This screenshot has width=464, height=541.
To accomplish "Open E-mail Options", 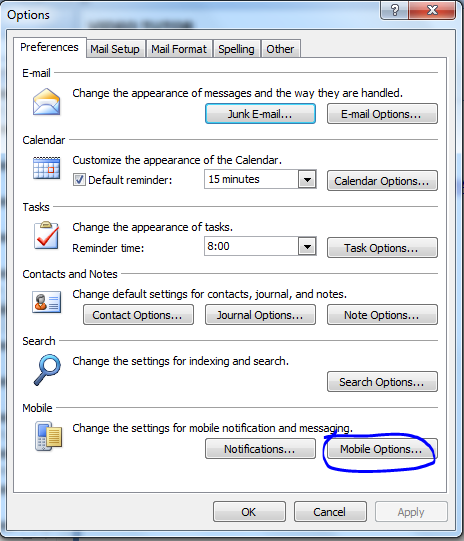I will 382,114.
